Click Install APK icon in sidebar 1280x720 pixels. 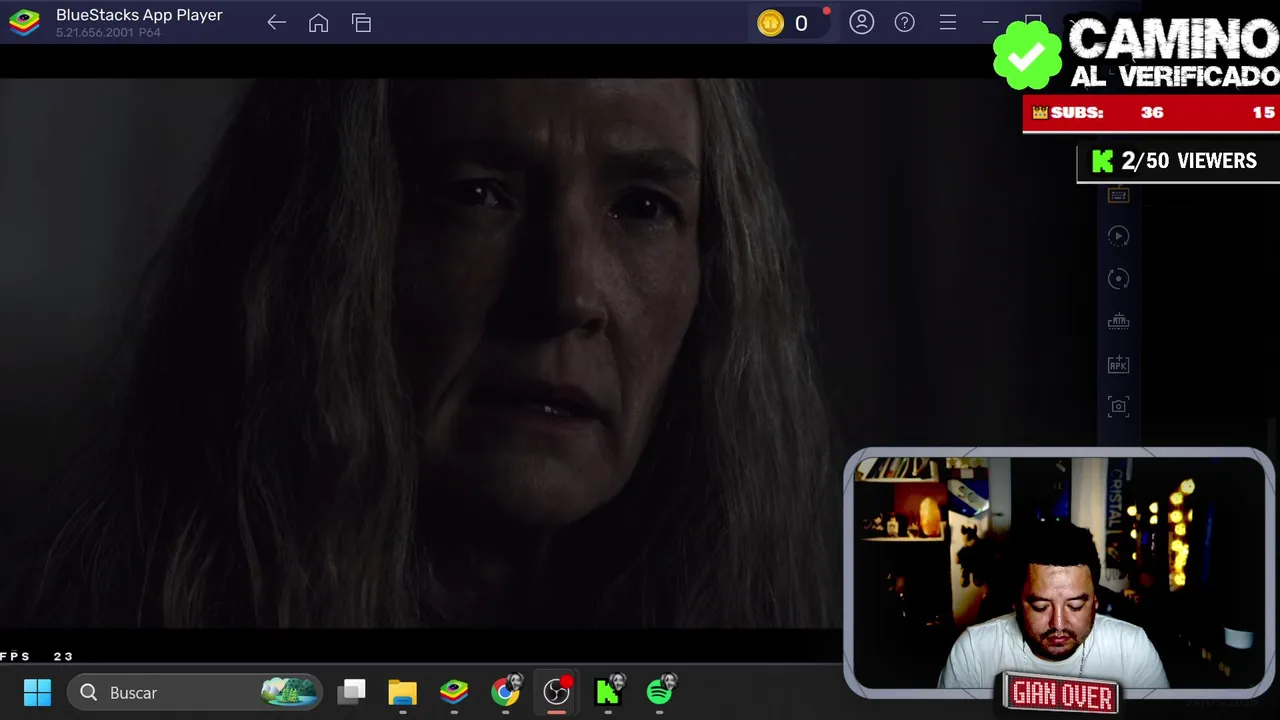(x=1118, y=364)
